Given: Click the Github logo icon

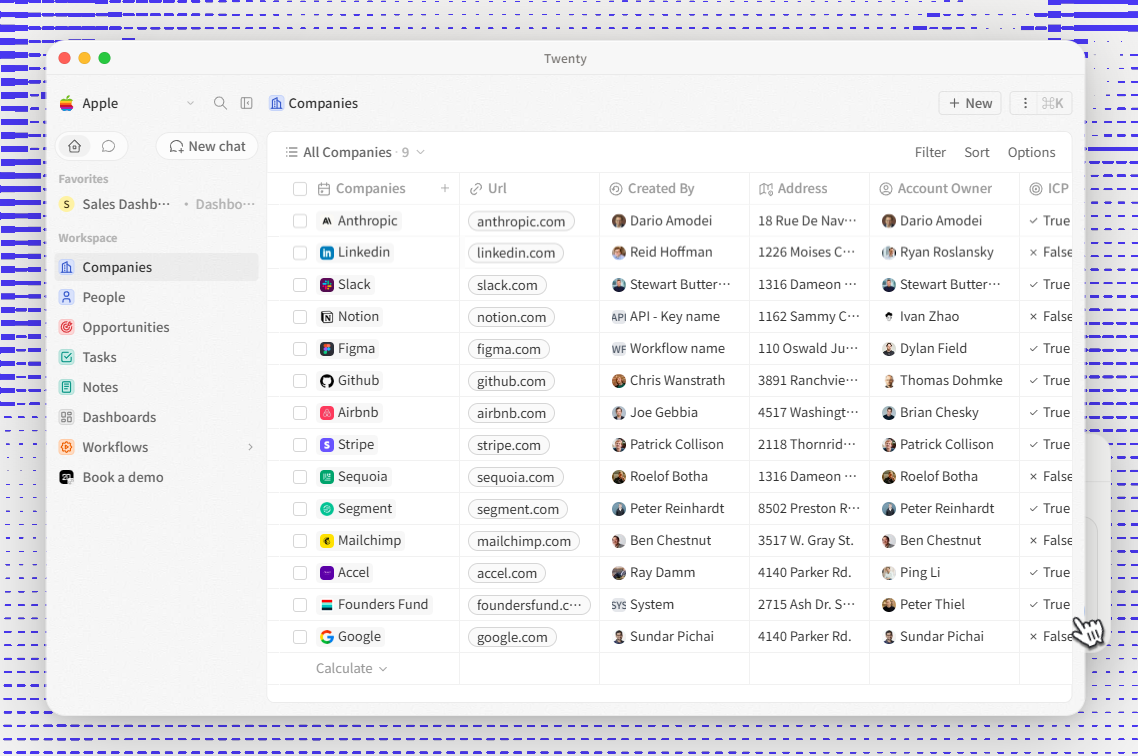Looking at the screenshot, I should click(327, 381).
